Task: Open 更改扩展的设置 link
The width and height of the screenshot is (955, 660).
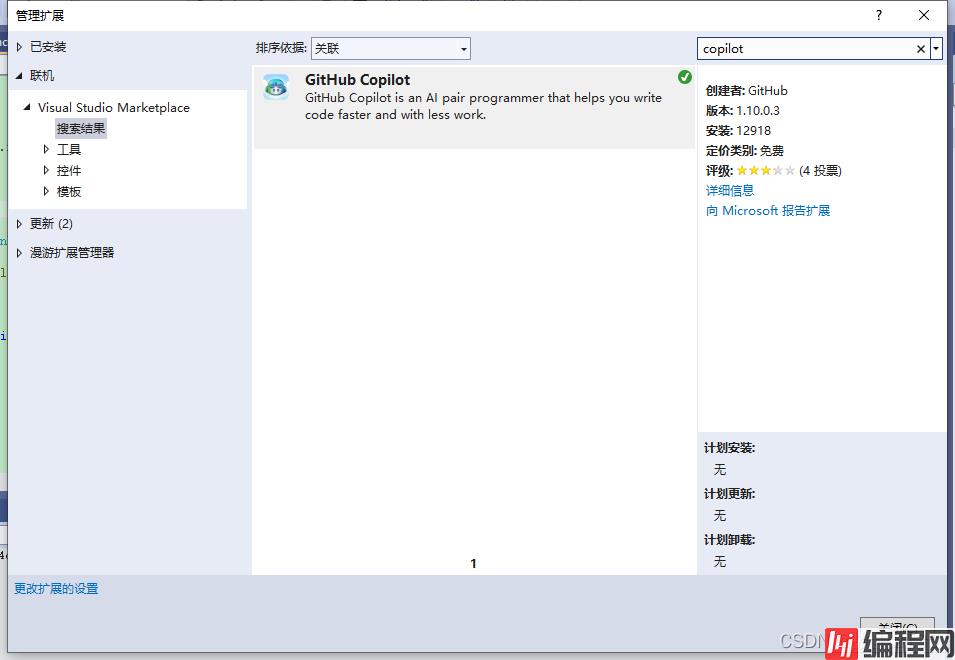Action: coord(56,589)
